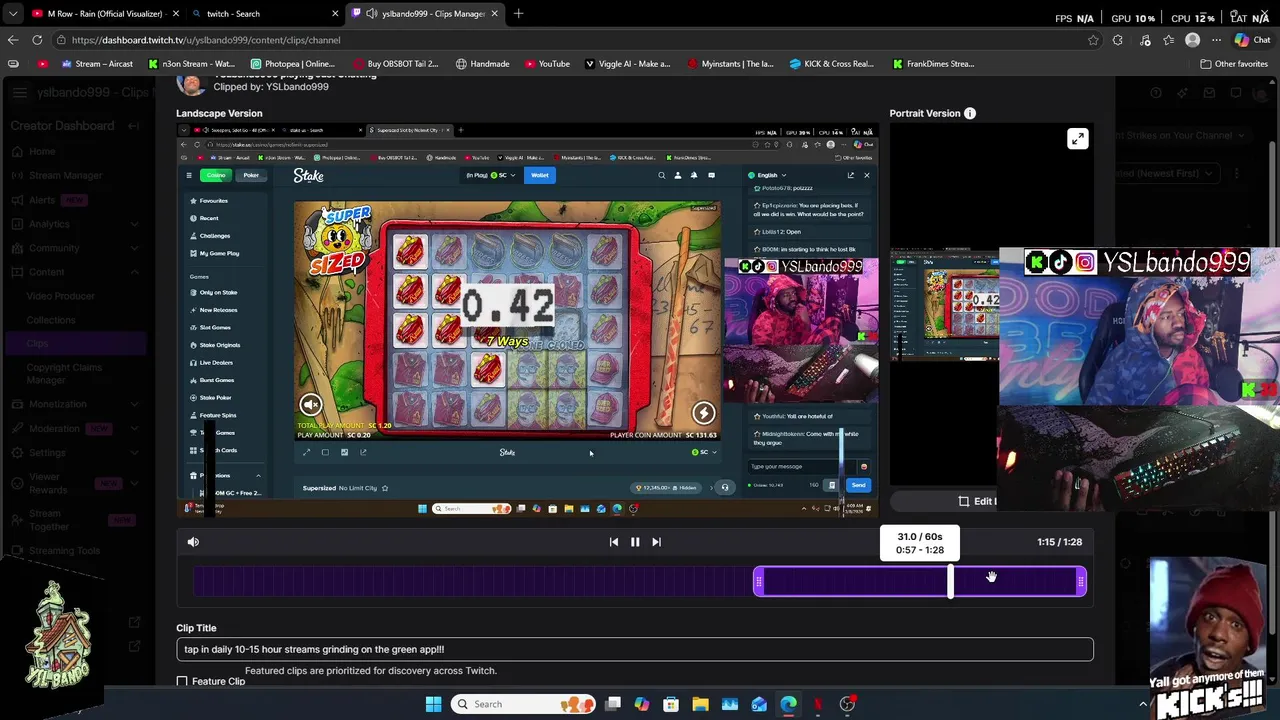Open the Stream – Aircast bookmark

click(x=96, y=64)
